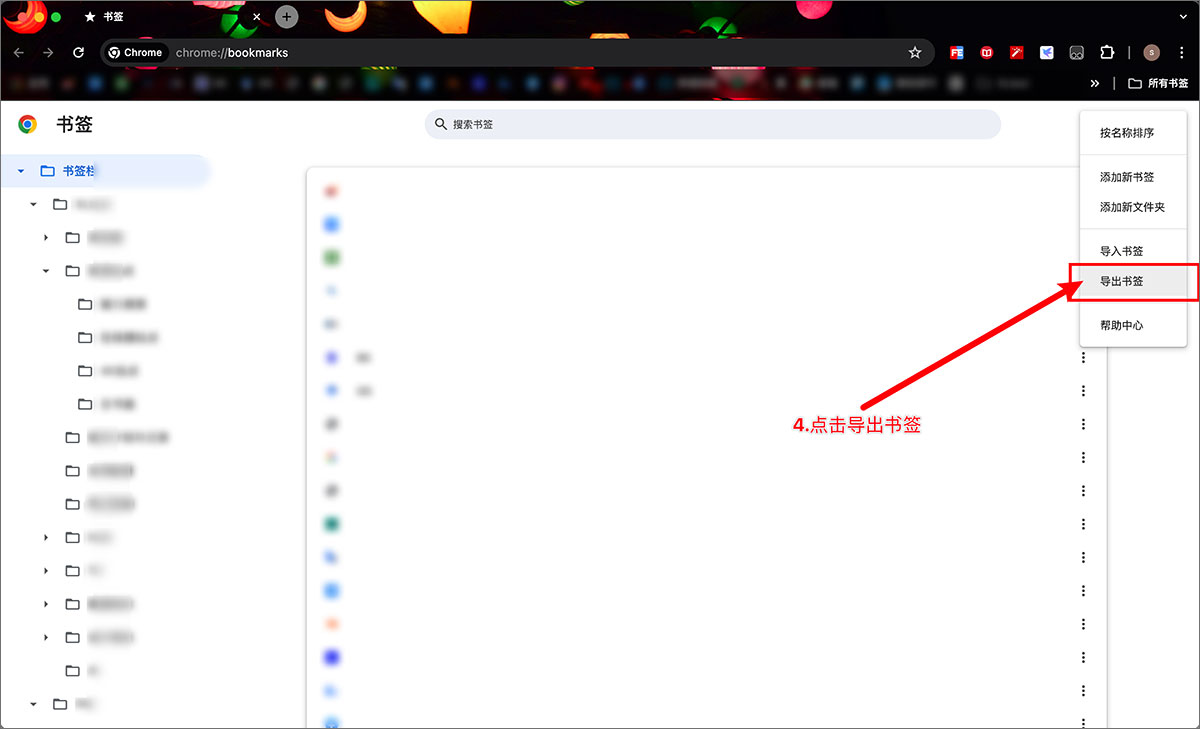Select 按名称排序 menu option
The image size is (1200, 729).
point(1127,133)
